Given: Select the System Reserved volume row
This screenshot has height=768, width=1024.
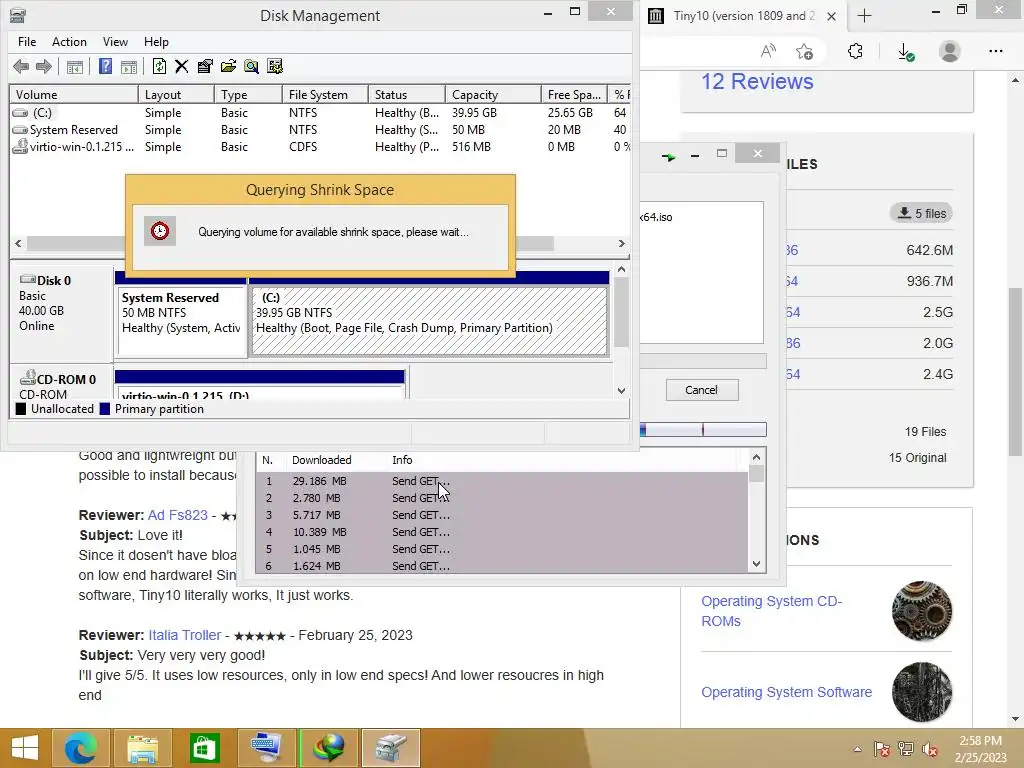Looking at the screenshot, I should [x=320, y=130].
